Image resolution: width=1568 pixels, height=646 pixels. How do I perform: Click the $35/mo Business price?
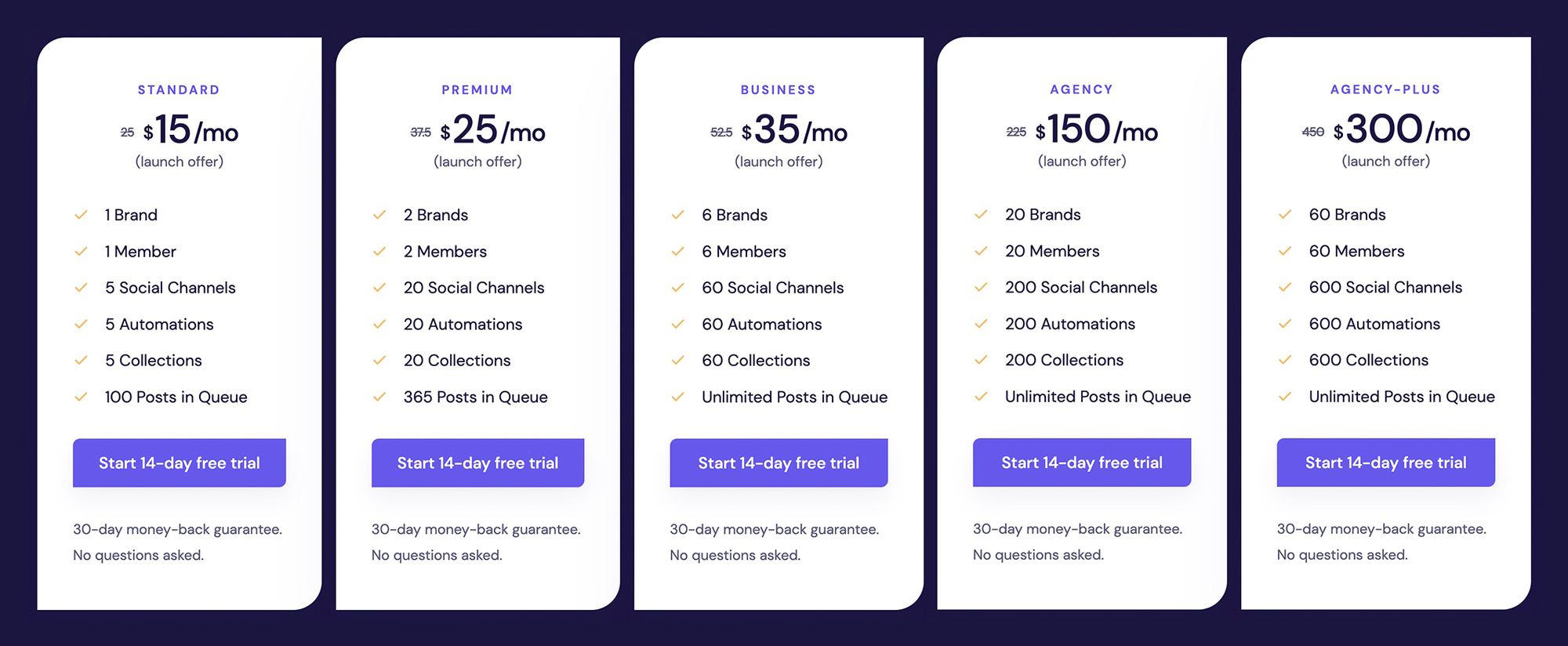click(x=794, y=130)
